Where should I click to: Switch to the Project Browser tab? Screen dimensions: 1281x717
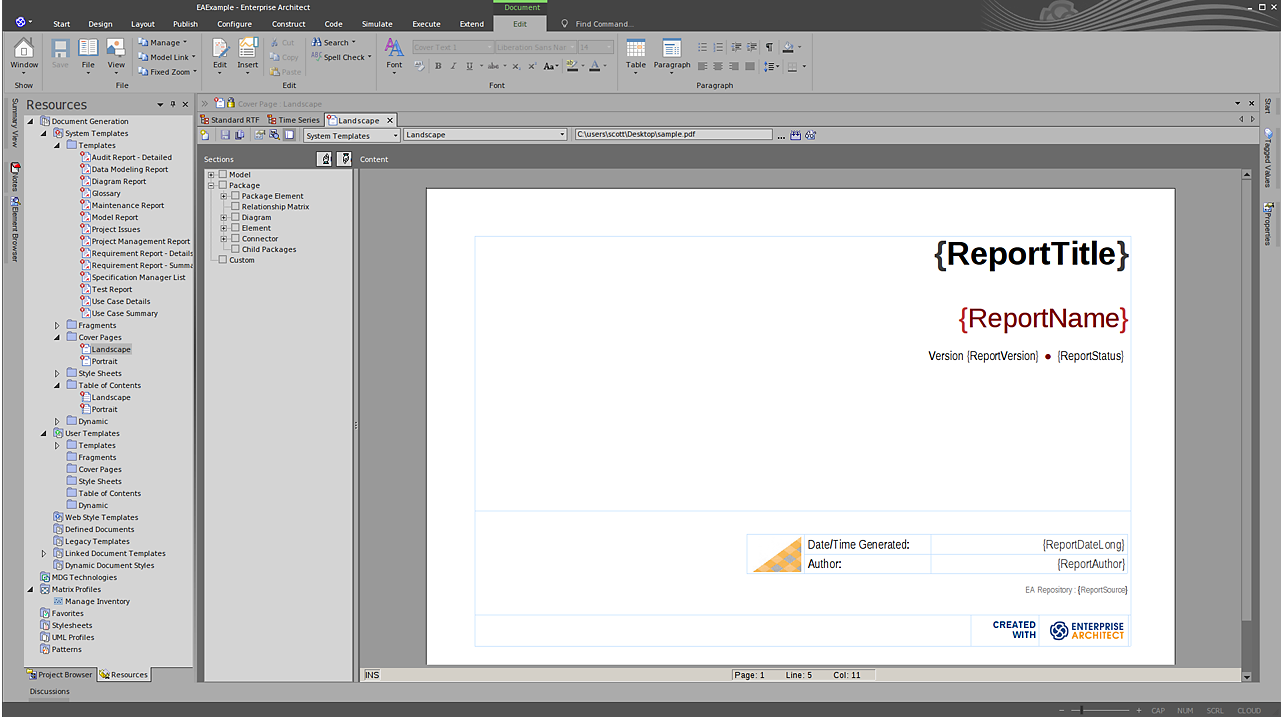[60, 675]
